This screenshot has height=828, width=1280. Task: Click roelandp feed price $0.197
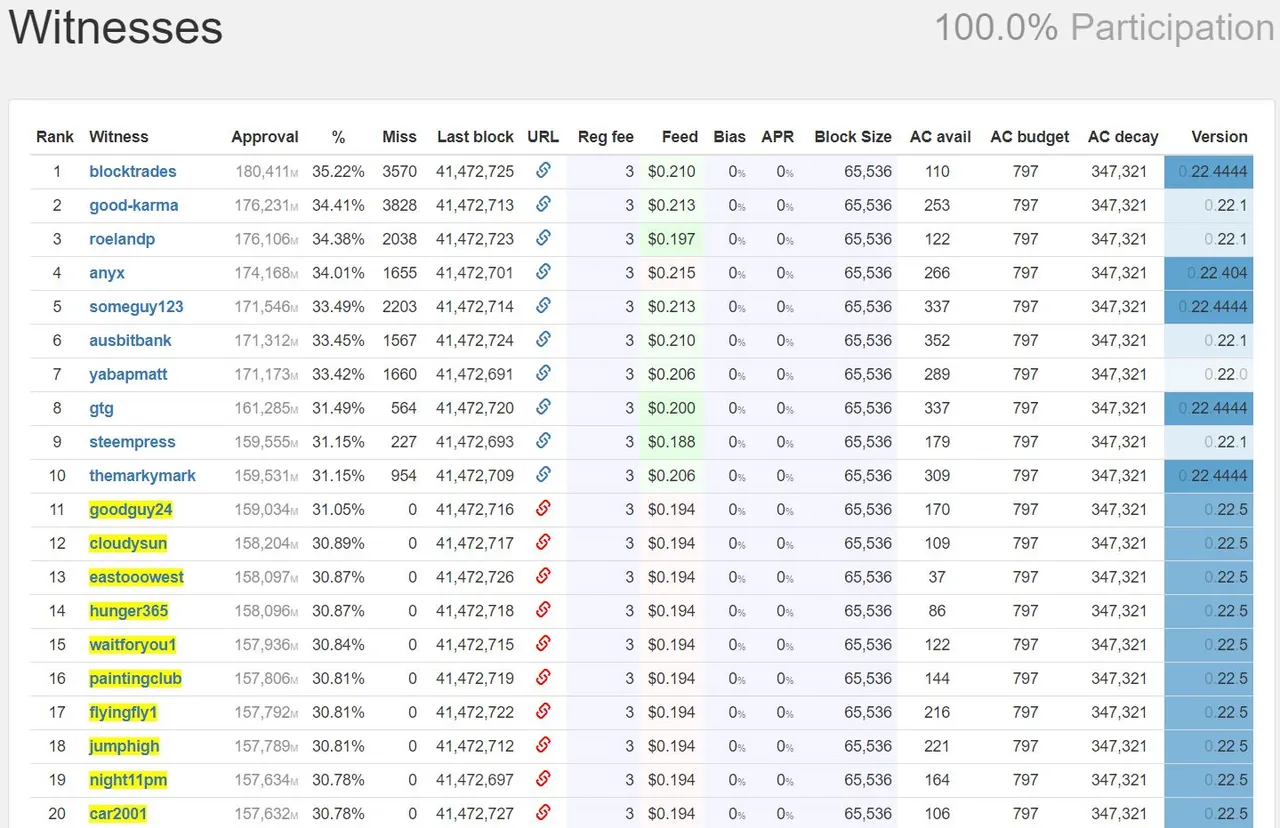[671, 239]
